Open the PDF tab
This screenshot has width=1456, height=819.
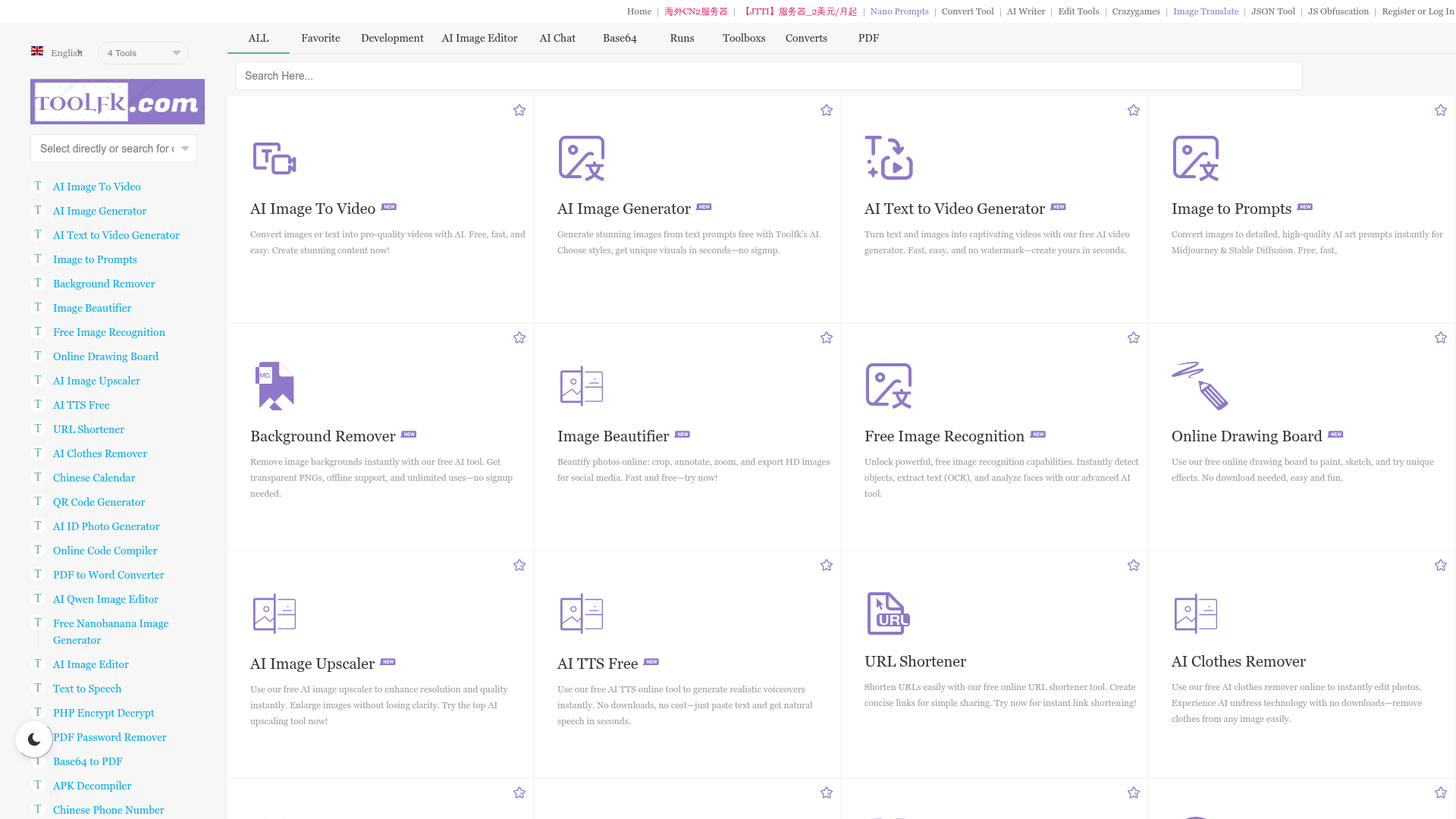(x=868, y=38)
